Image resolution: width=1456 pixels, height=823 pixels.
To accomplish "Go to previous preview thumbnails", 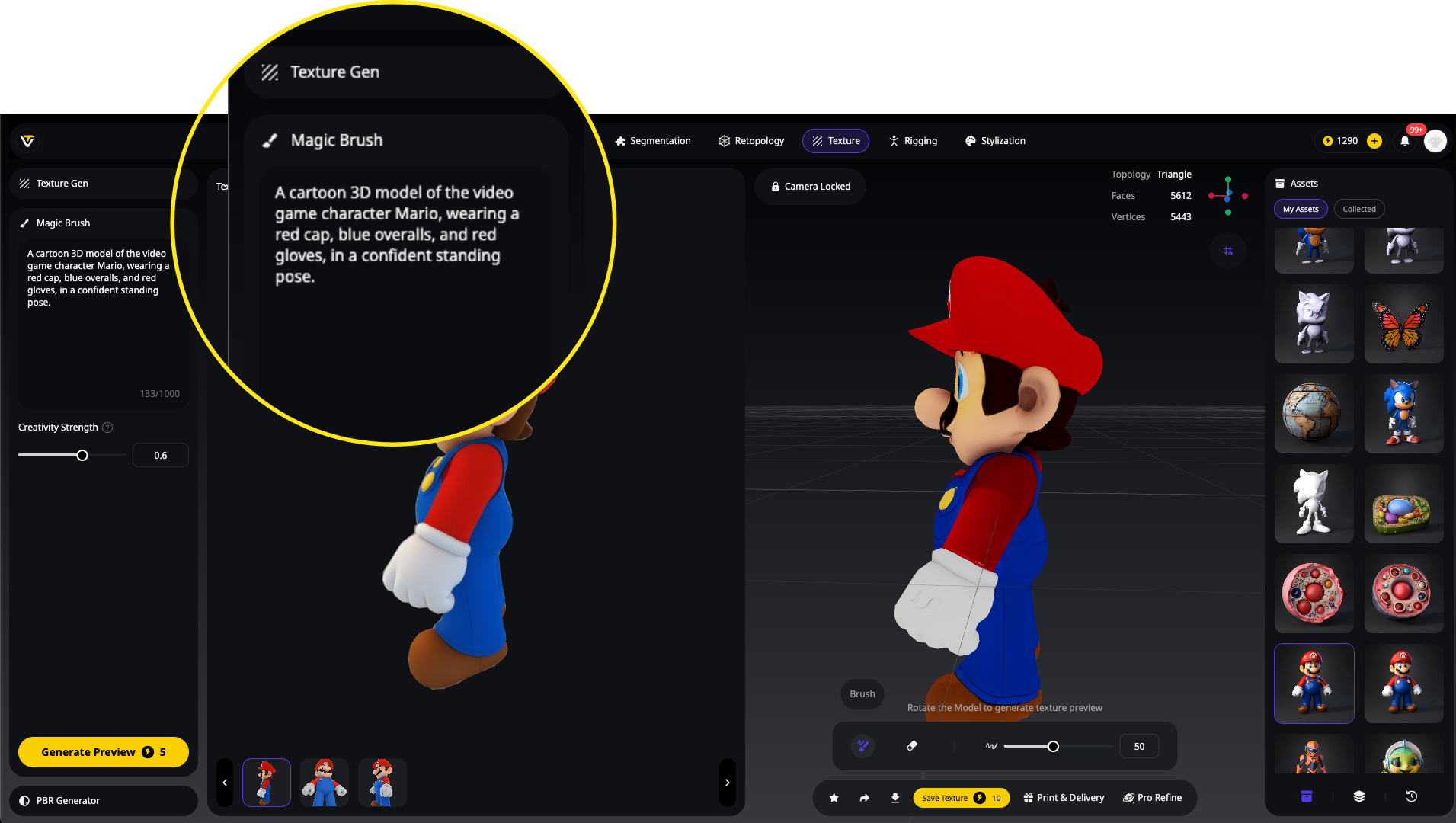I will [225, 783].
